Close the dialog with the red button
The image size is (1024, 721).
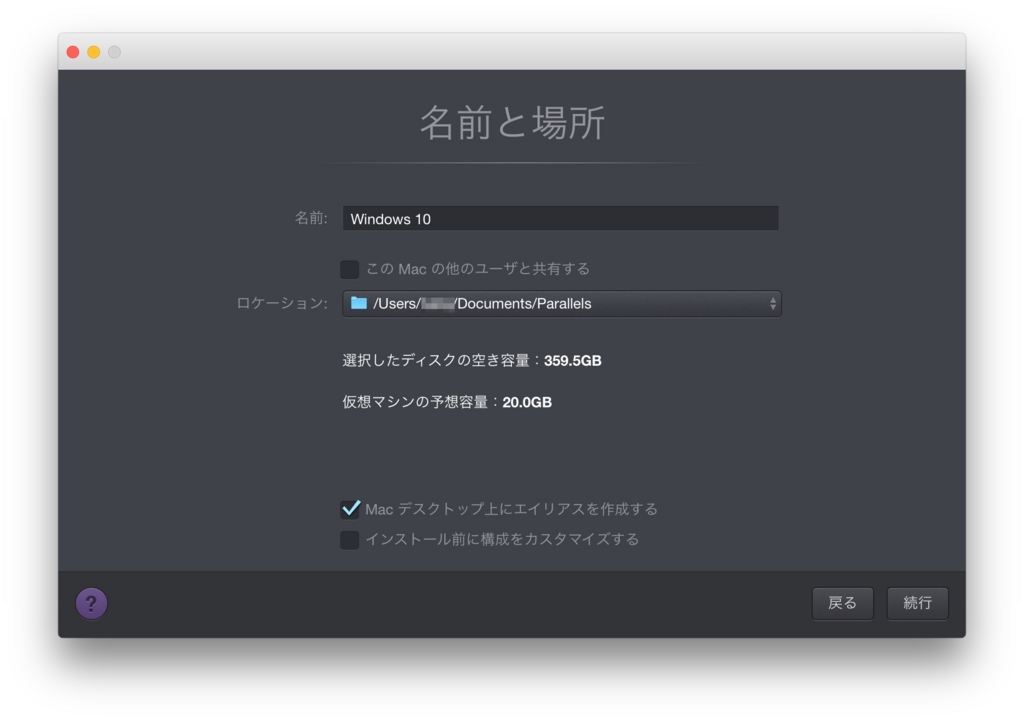(x=71, y=50)
